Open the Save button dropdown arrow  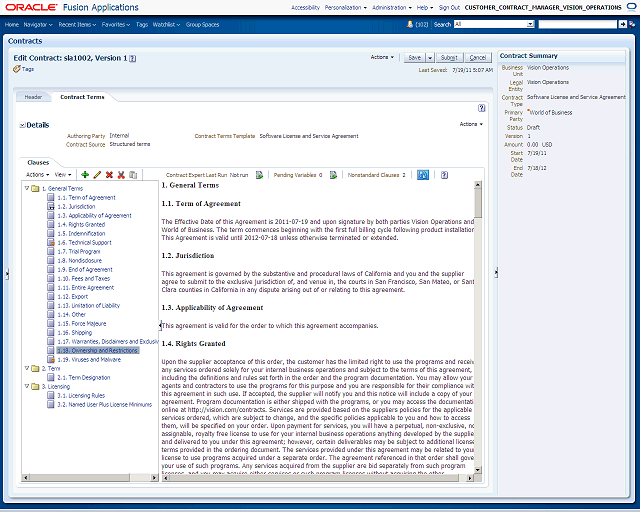430,58
